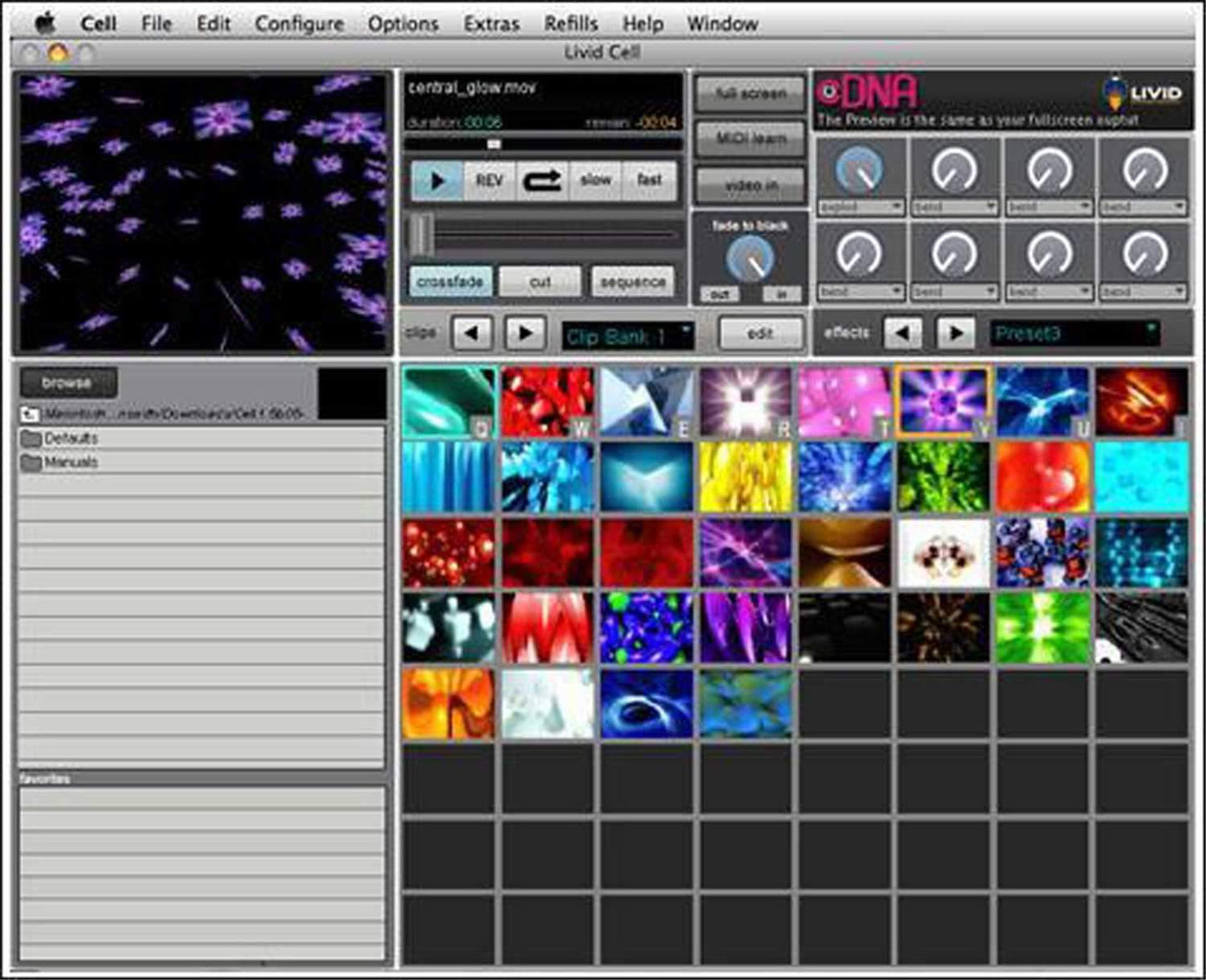The image size is (1206, 980).
Task: Trigger the teal clip thumbnail labeled Q
Action: (x=449, y=402)
